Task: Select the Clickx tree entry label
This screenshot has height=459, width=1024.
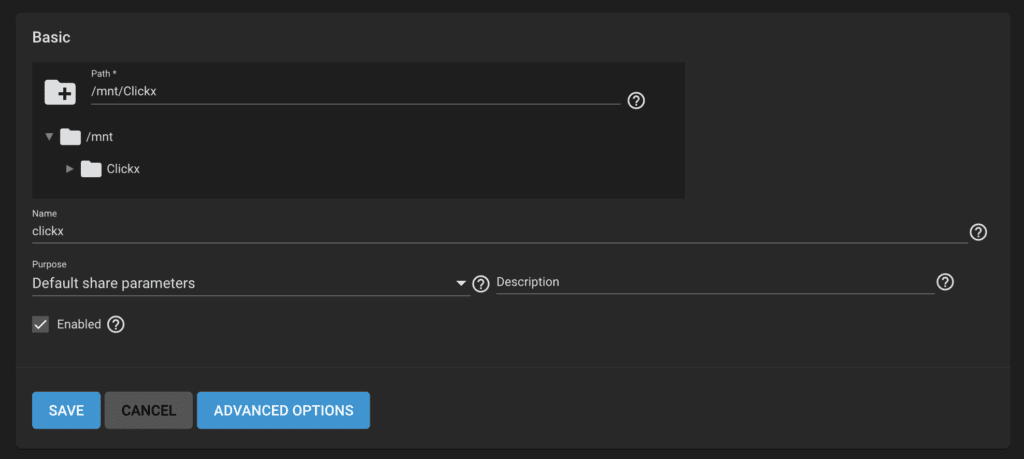Action: pos(123,169)
